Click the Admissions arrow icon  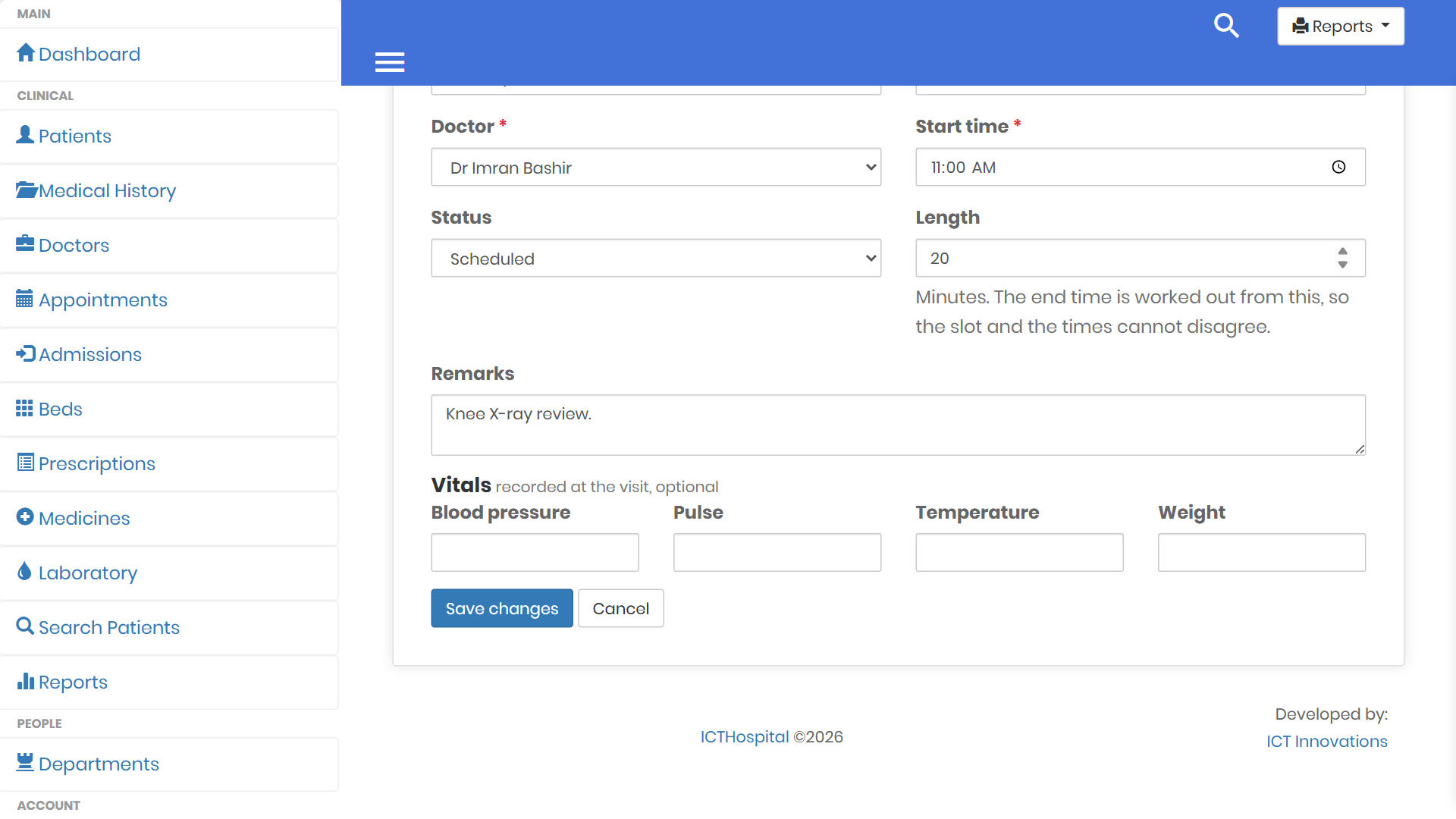click(26, 353)
